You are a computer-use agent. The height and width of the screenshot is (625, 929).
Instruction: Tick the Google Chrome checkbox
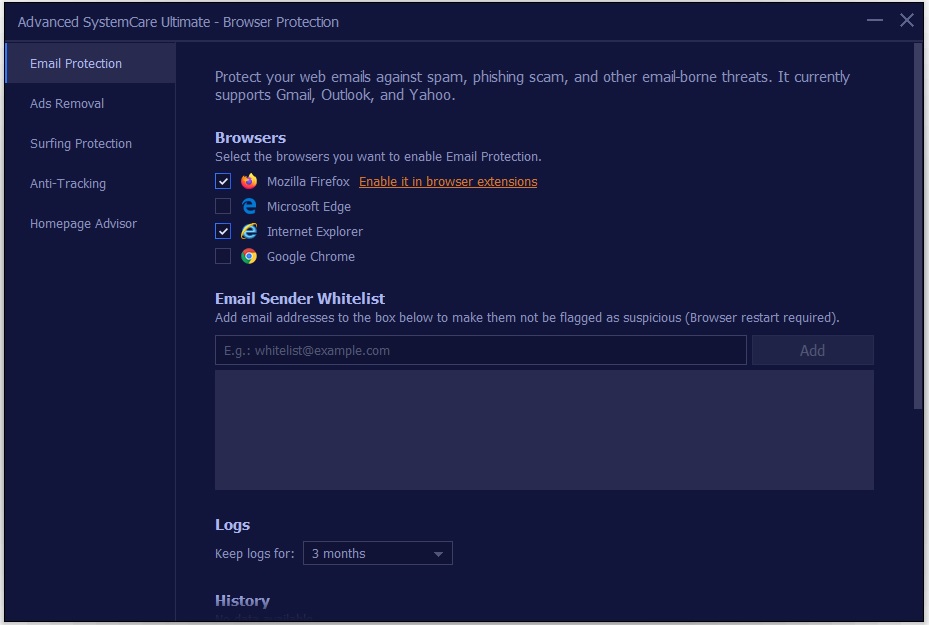(223, 256)
